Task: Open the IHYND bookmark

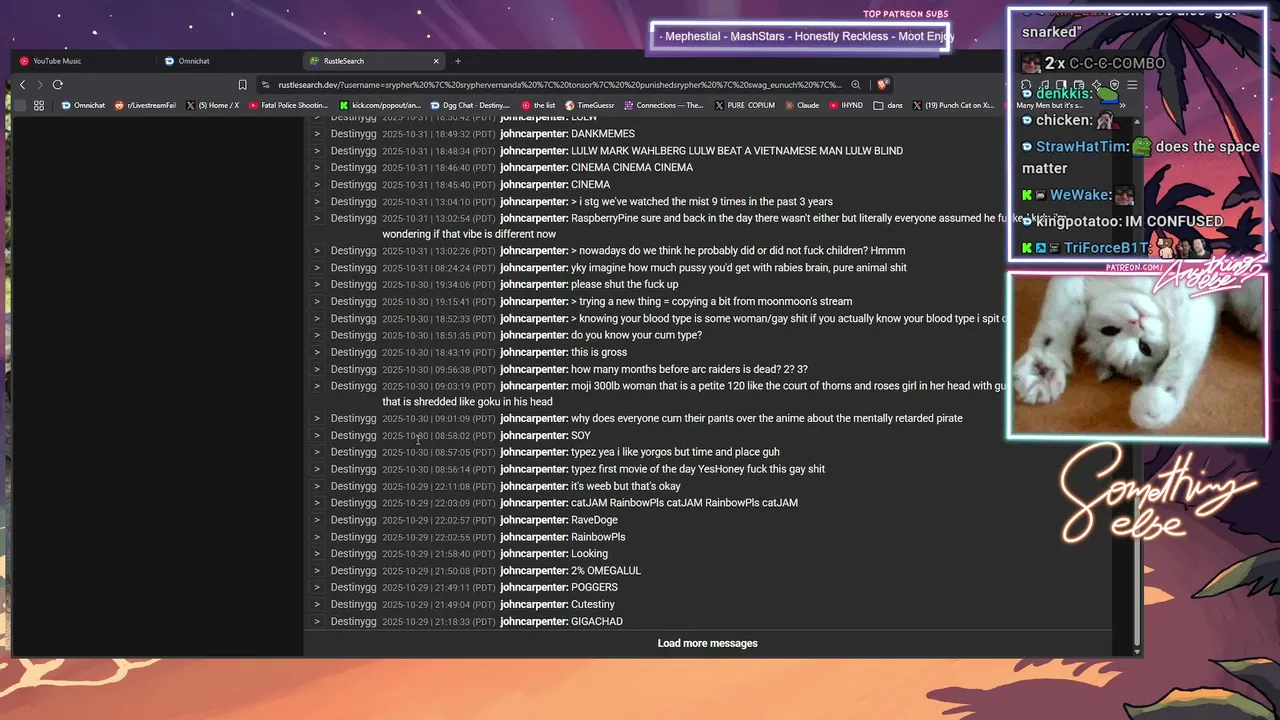Action: pyautogui.click(x=845, y=105)
